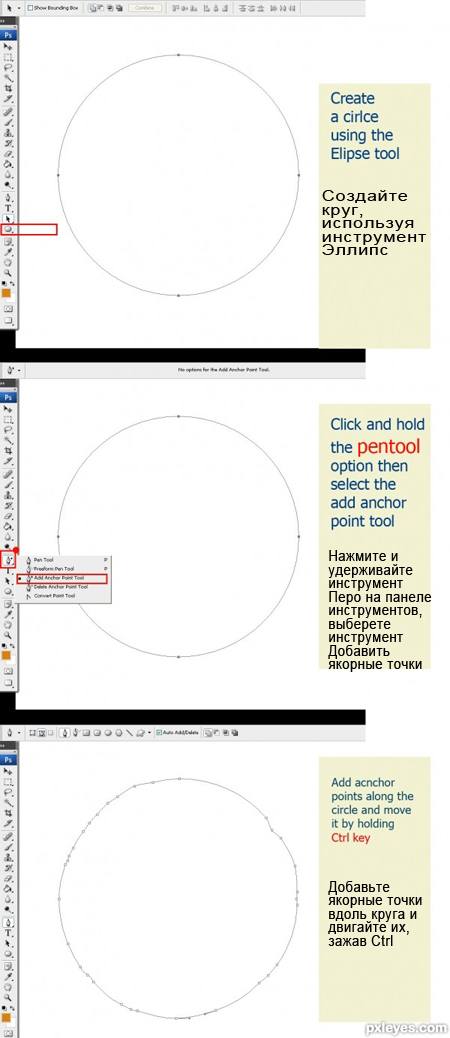Select the Move tool in the bottom screenshot
The width and height of the screenshot is (450, 1038).
(x=9, y=772)
